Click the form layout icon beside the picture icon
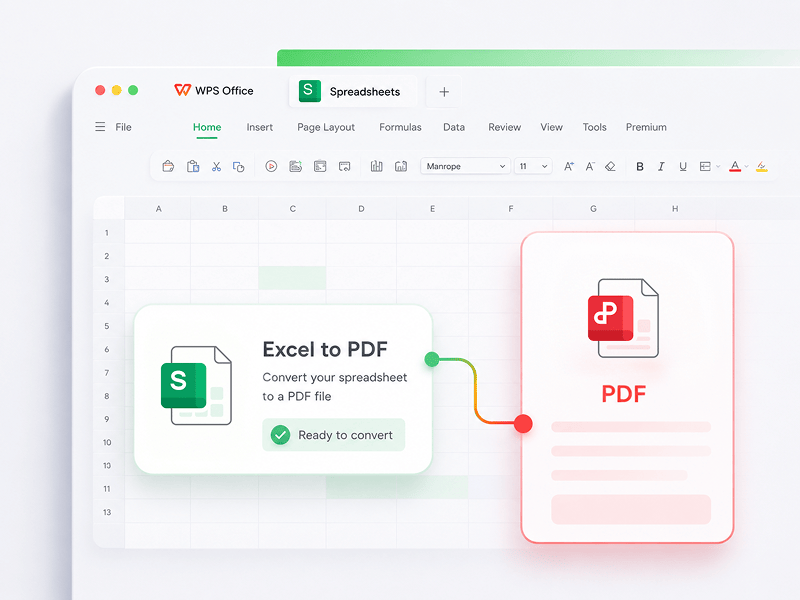Image resolution: width=800 pixels, height=600 pixels. pyautogui.click(x=320, y=166)
